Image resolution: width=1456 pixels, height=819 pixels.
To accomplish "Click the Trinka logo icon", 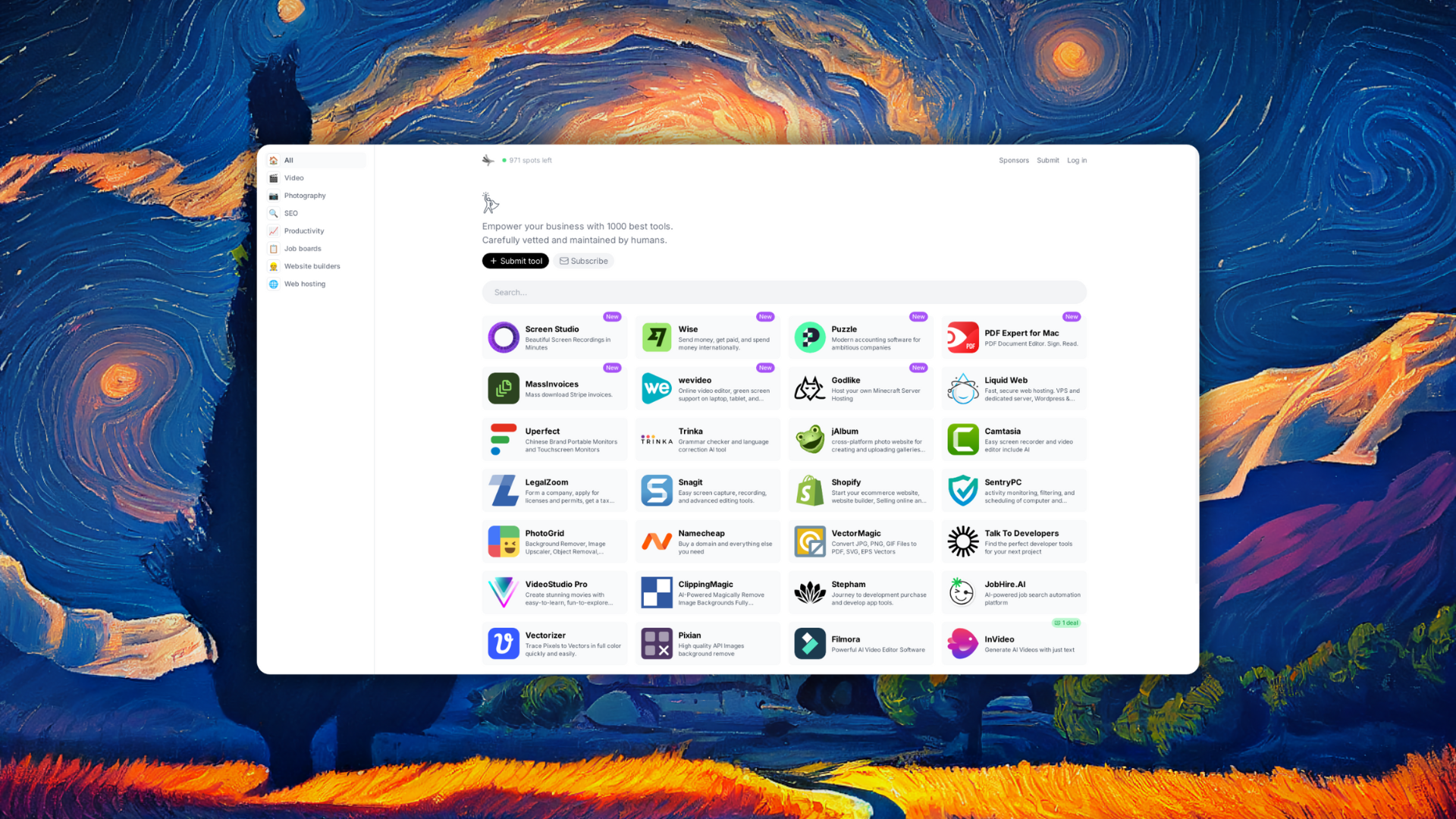I will click(657, 440).
